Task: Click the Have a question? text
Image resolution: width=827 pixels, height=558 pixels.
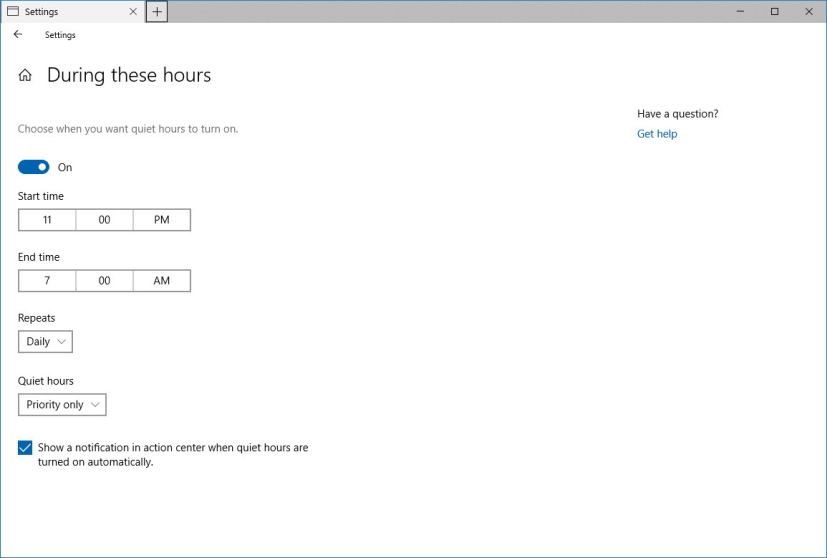Action: 678,114
